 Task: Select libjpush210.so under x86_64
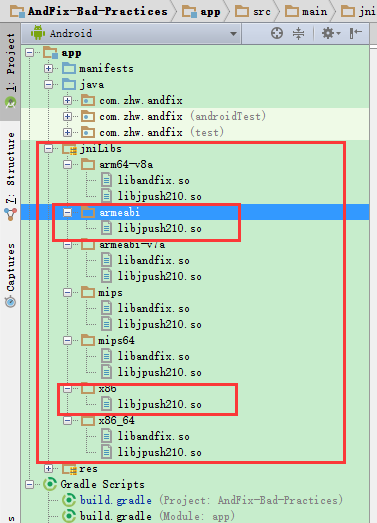[x=159, y=453]
